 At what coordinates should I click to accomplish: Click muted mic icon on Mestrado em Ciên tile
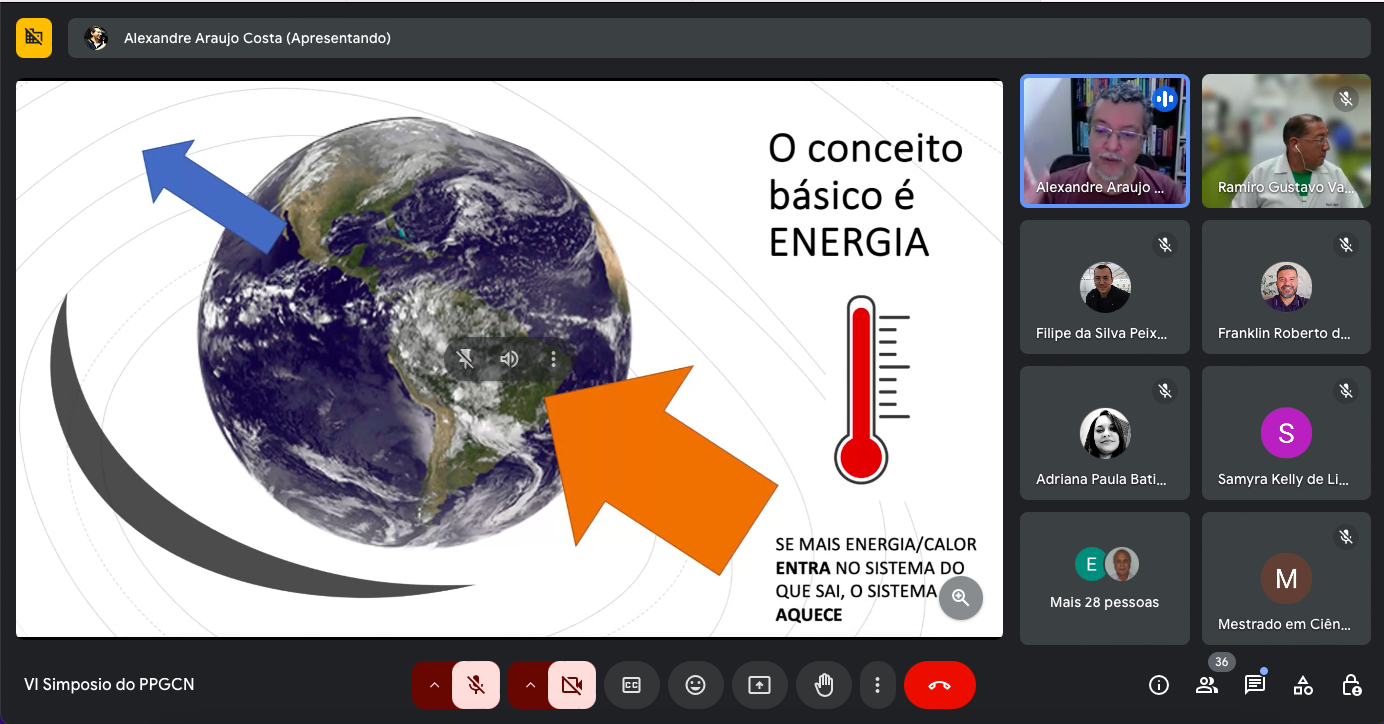pos(1346,537)
